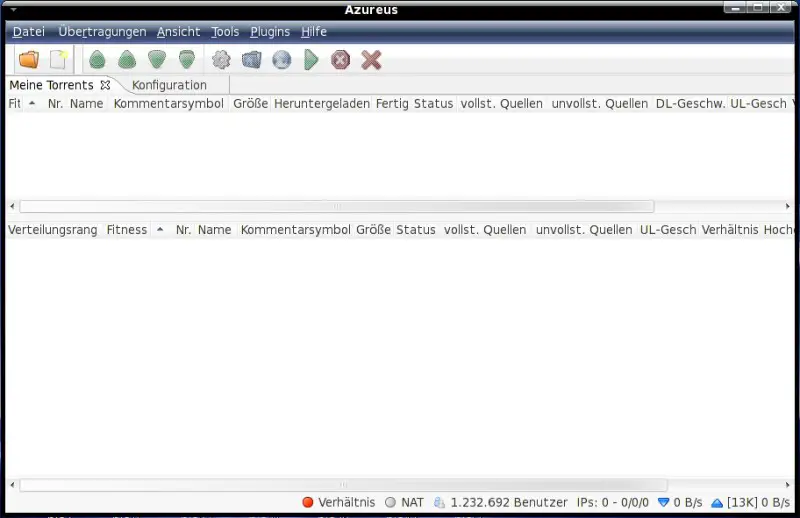800x518 pixels.
Task: Stop torrent with red octagon icon
Action: (340, 60)
